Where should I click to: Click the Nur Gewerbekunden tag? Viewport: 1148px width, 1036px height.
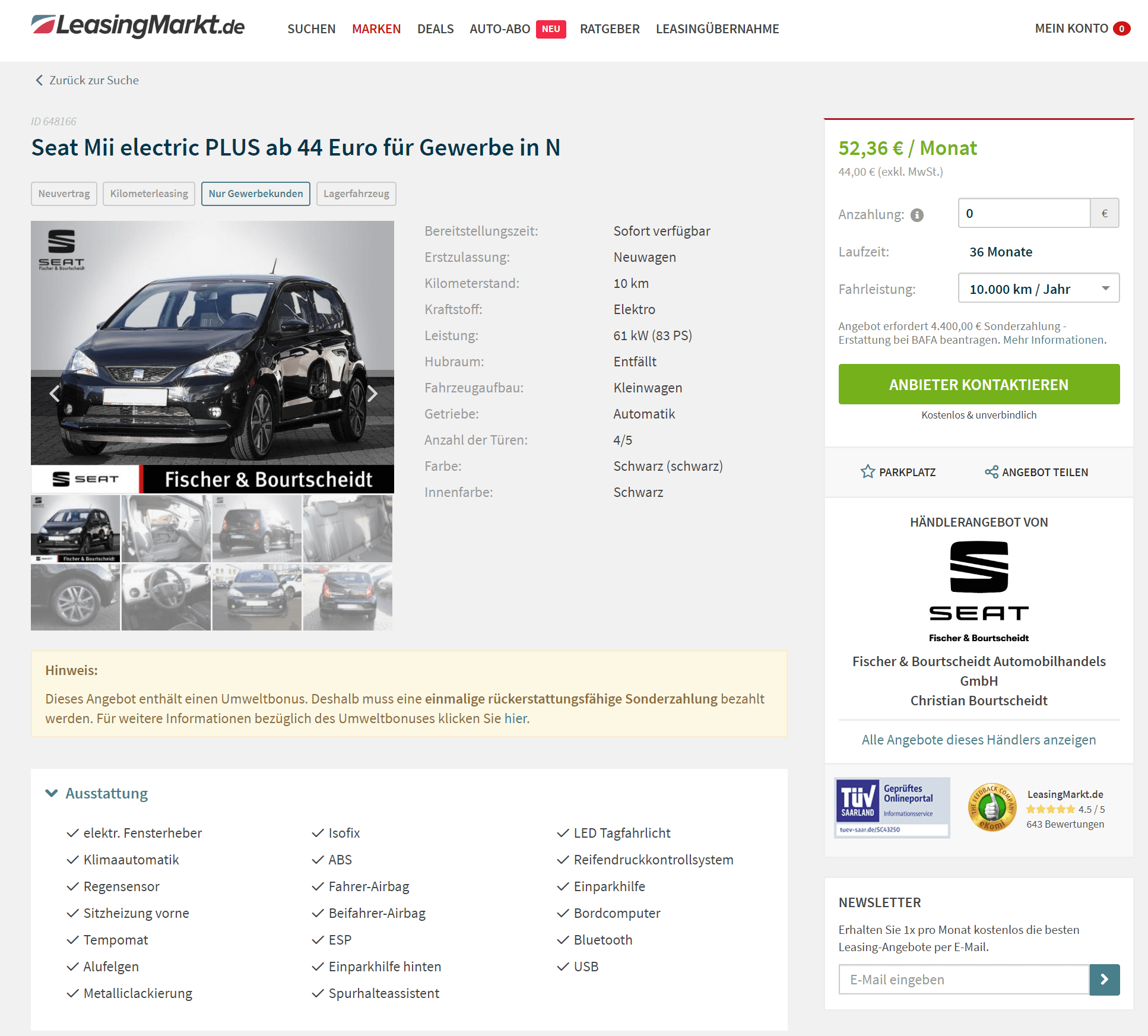click(x=256, y=194)
